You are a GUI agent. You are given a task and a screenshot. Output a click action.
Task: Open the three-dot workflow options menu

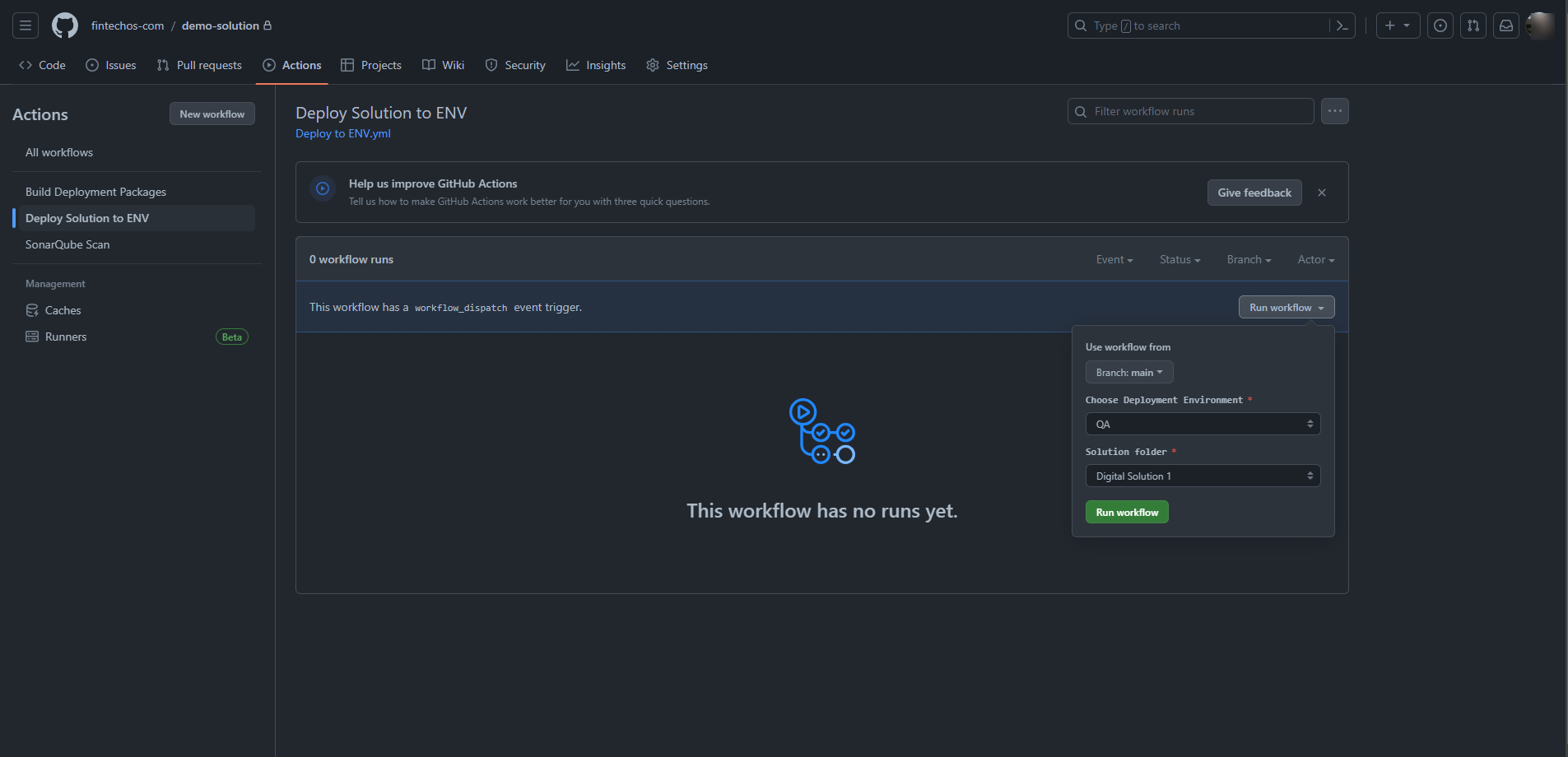1334,111
